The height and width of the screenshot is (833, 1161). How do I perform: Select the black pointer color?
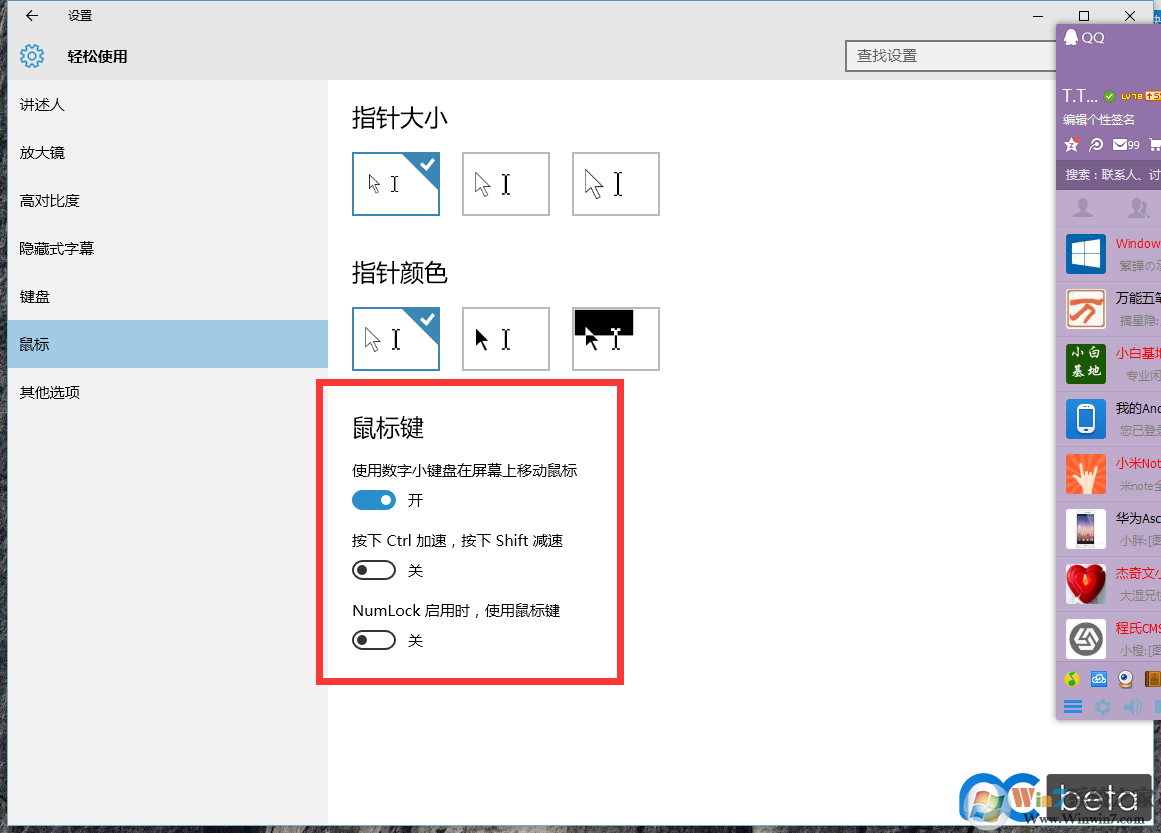[506, 339]
